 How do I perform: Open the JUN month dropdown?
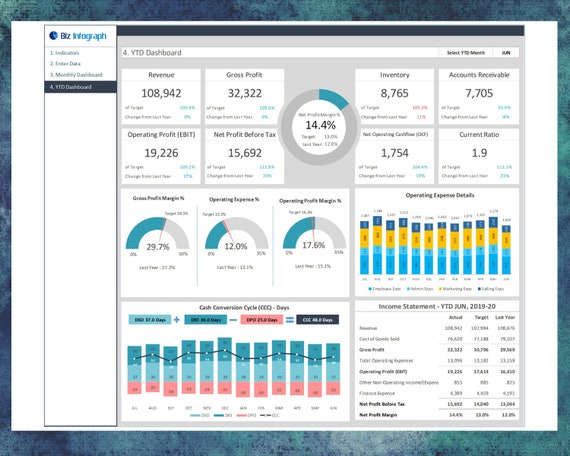[506, 53]
